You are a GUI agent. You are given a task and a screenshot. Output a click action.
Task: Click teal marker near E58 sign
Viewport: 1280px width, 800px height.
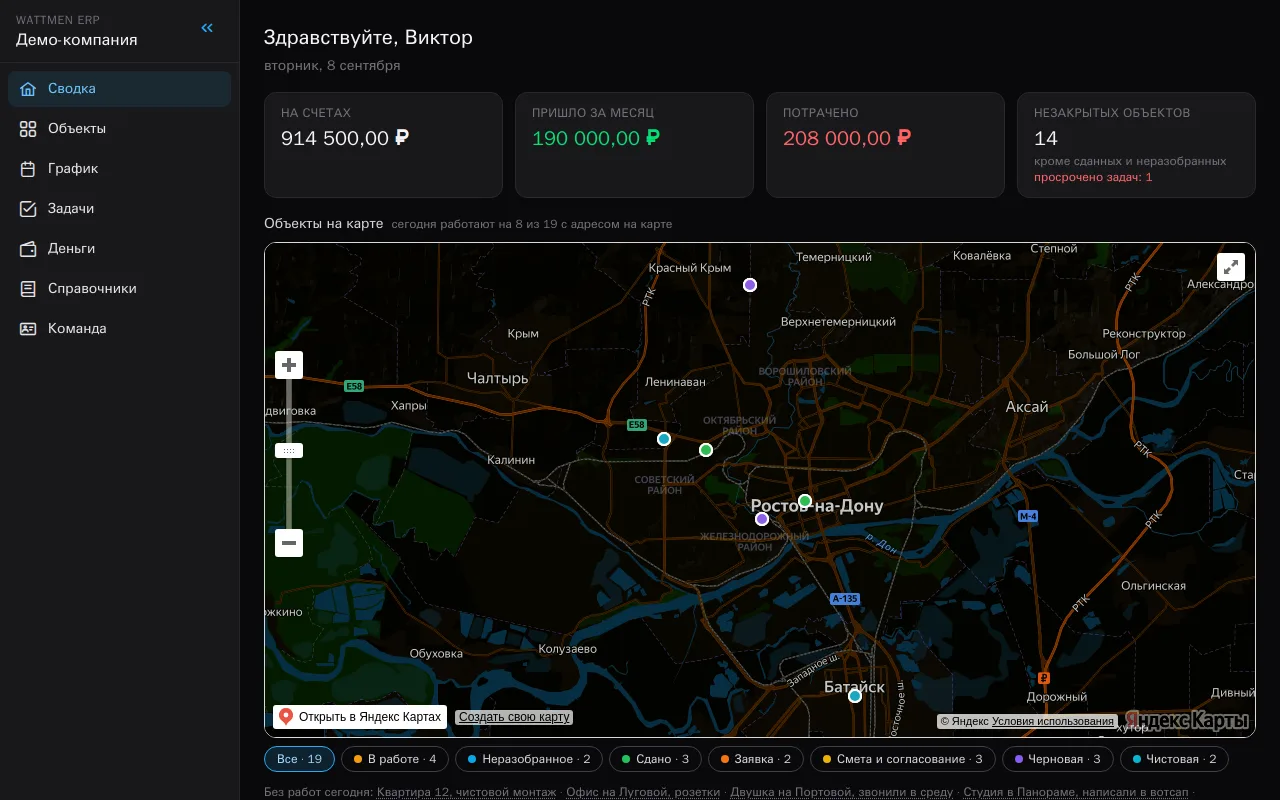tap(664, 439)
